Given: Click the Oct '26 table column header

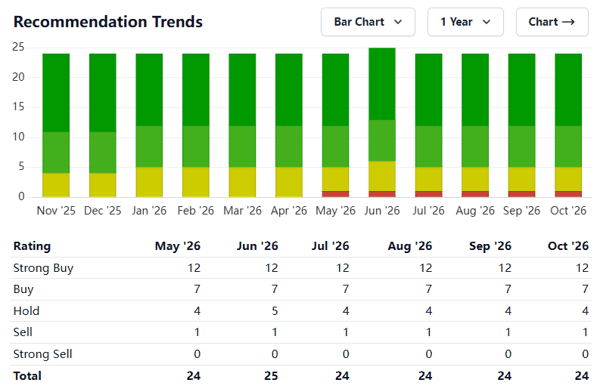Looking at the screenshot, I should tap(568, 246).
